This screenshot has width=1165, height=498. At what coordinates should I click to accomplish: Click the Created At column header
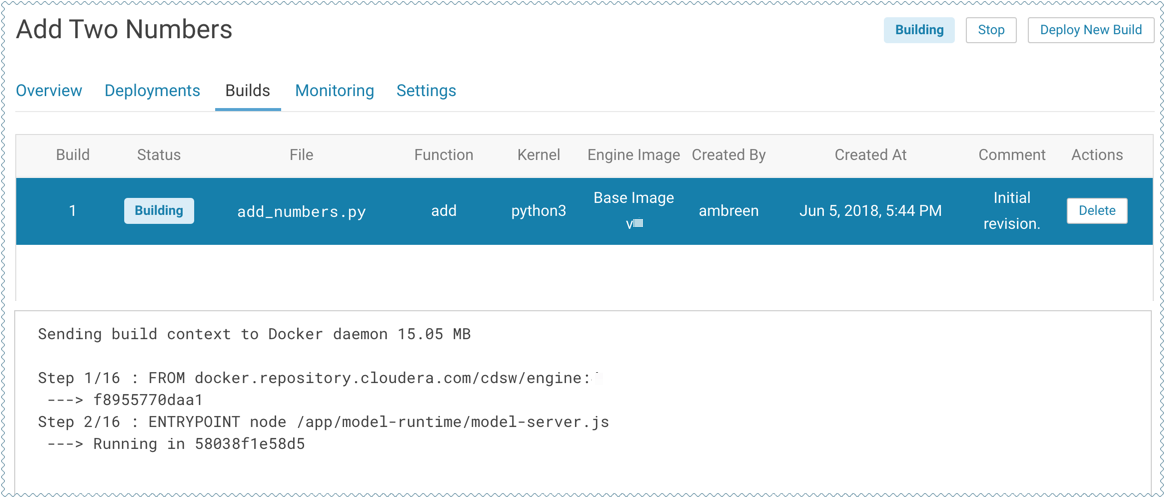coord(870,155)
